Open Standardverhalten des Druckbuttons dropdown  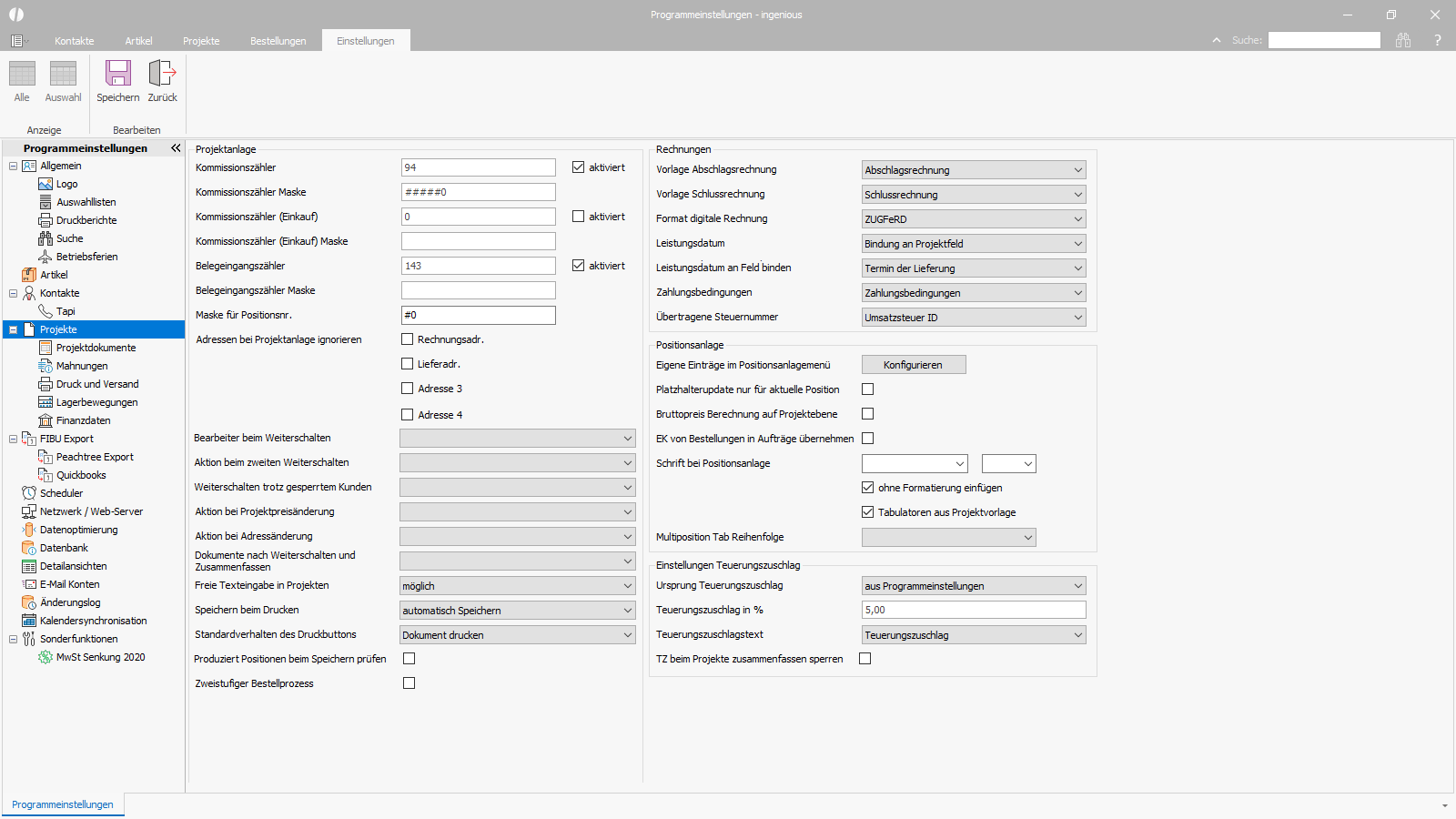coord(518,635)
